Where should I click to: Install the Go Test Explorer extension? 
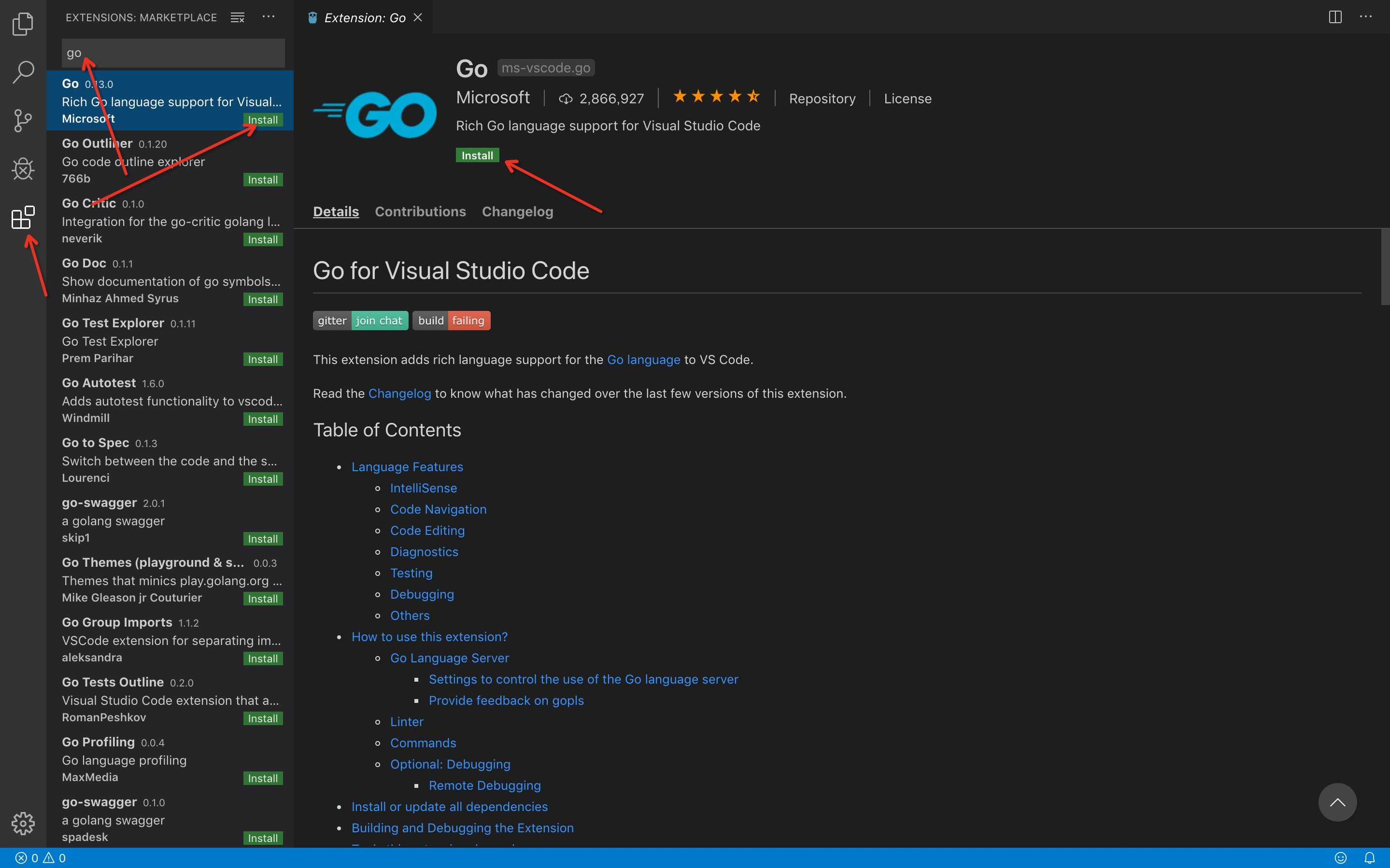tap(263, 359)
